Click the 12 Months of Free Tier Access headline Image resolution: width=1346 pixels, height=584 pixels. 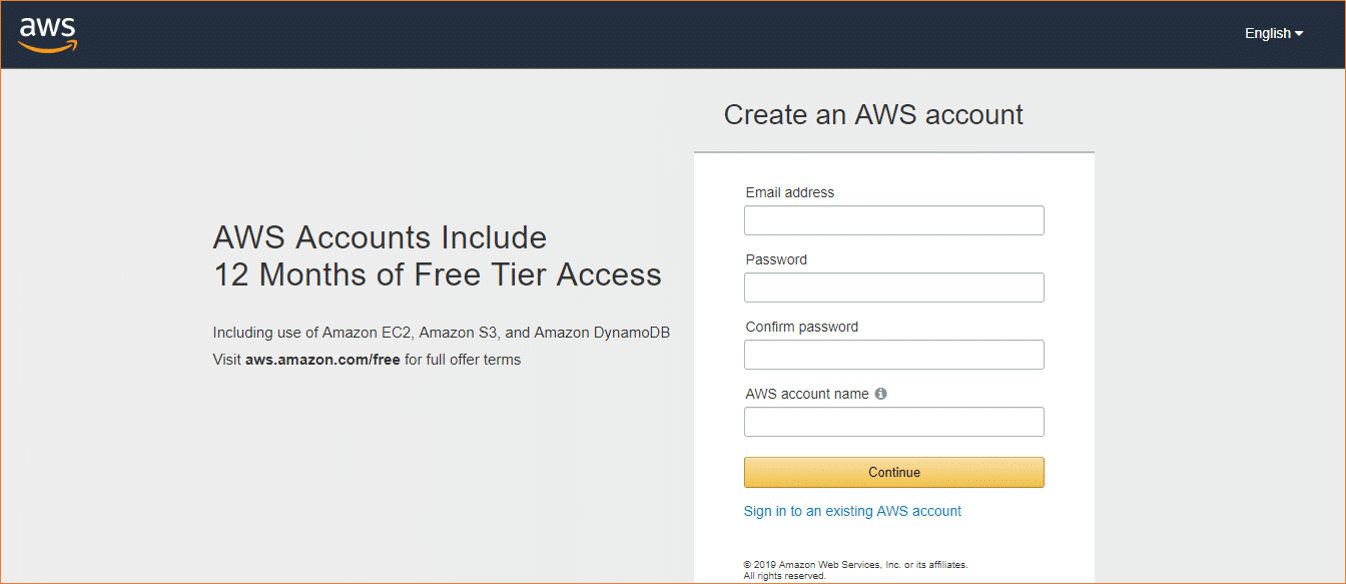[x=437, y=274]
